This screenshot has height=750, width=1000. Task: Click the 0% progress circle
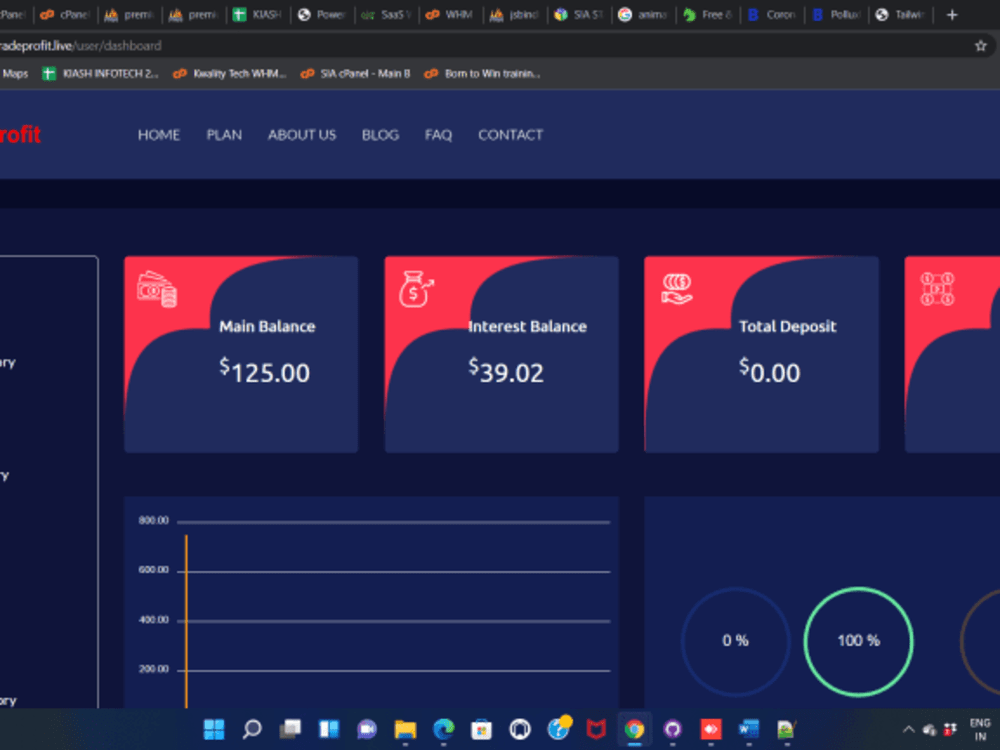coord(735,641)
